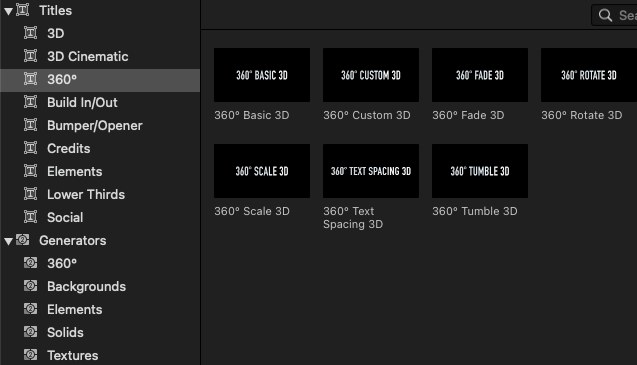Click the 360° Text Spacing 3D thumbnail

pyautogui.click(x=371, y=171)
